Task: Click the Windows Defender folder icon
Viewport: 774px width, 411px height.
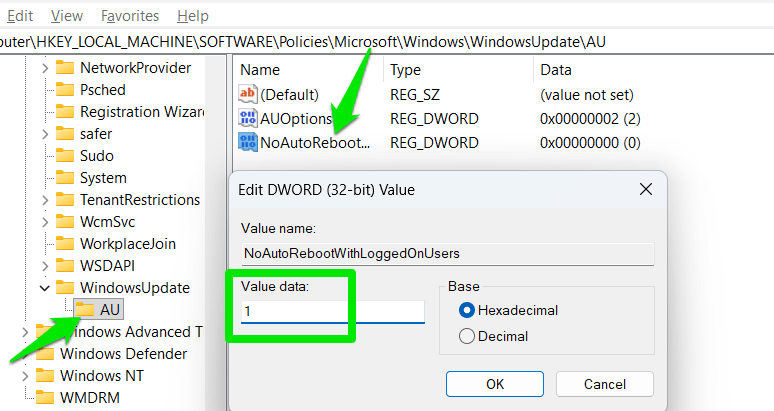Action: [x=45, y=354]
